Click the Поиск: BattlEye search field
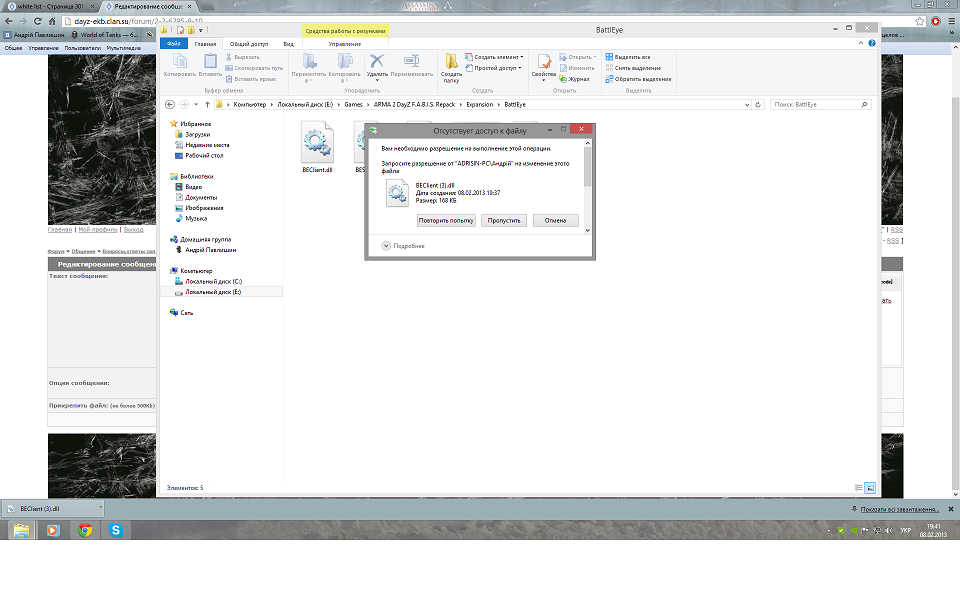 [820, 105]
